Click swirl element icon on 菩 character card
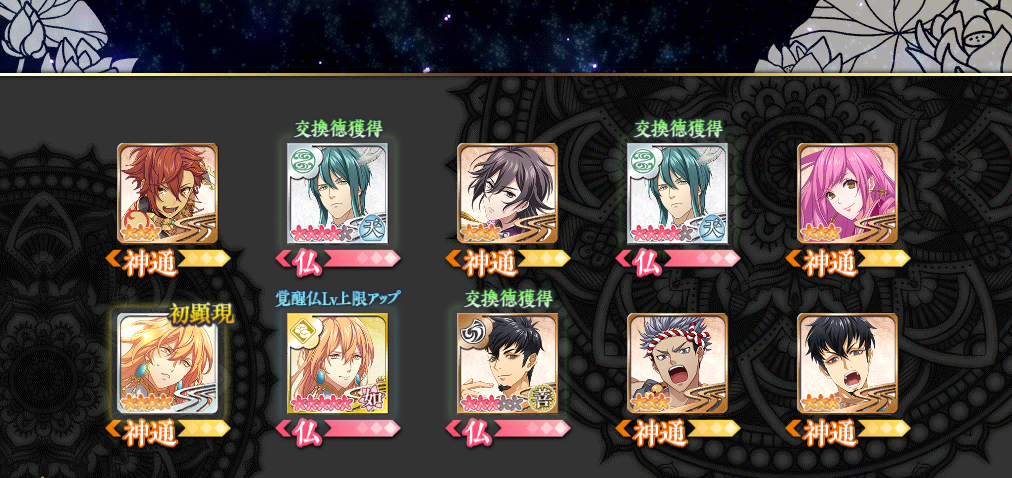The width and height of the screenshot is (1012, 478). click(x=471, y=328)
